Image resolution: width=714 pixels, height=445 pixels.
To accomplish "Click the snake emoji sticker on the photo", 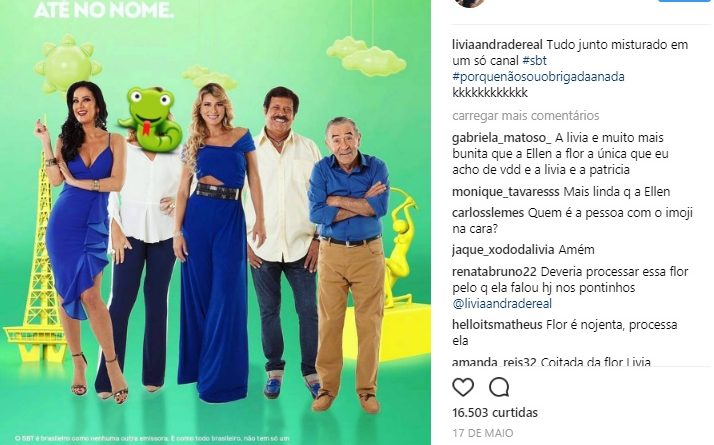I will (151, 120).
